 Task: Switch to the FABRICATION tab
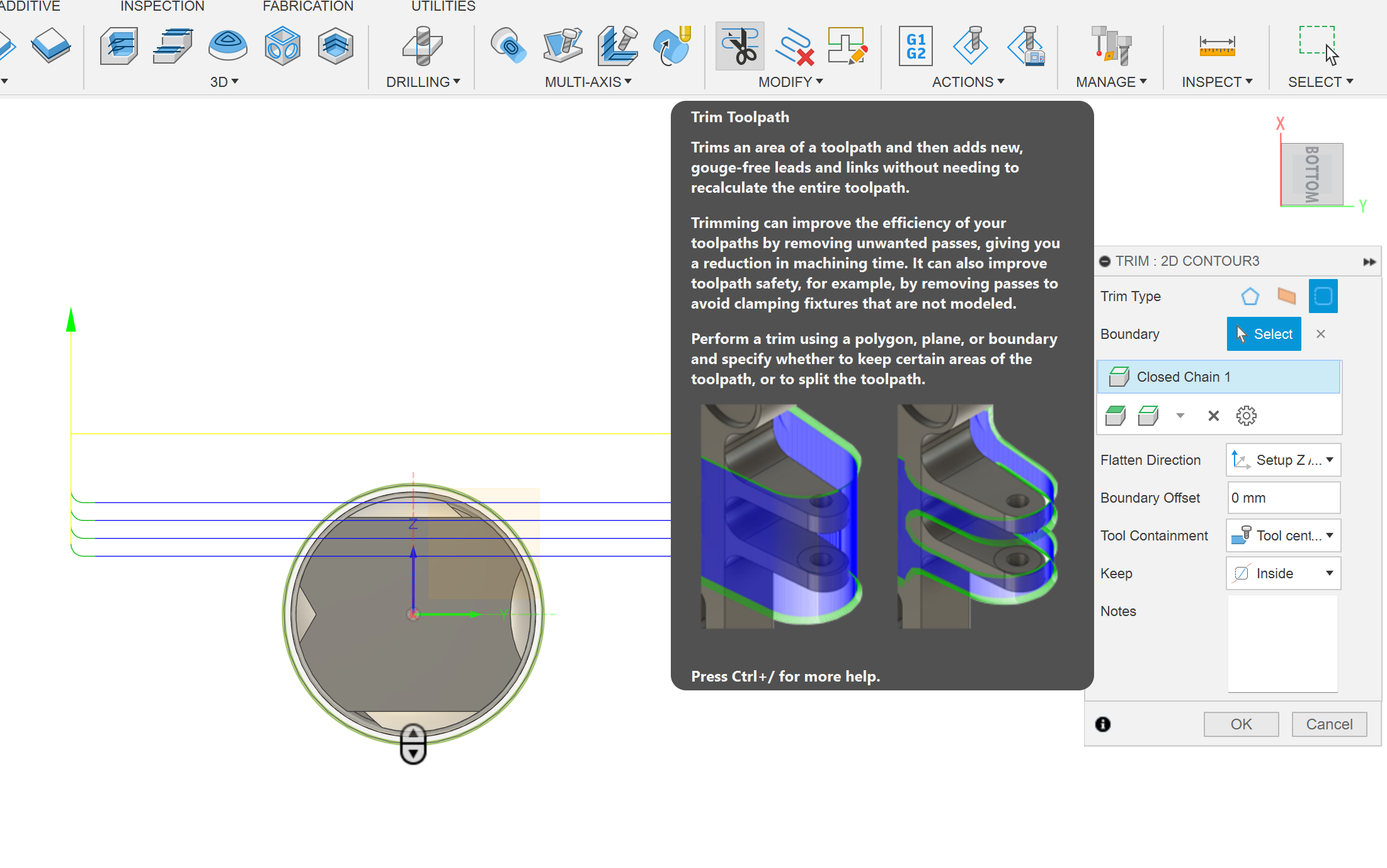click(307, 6)
